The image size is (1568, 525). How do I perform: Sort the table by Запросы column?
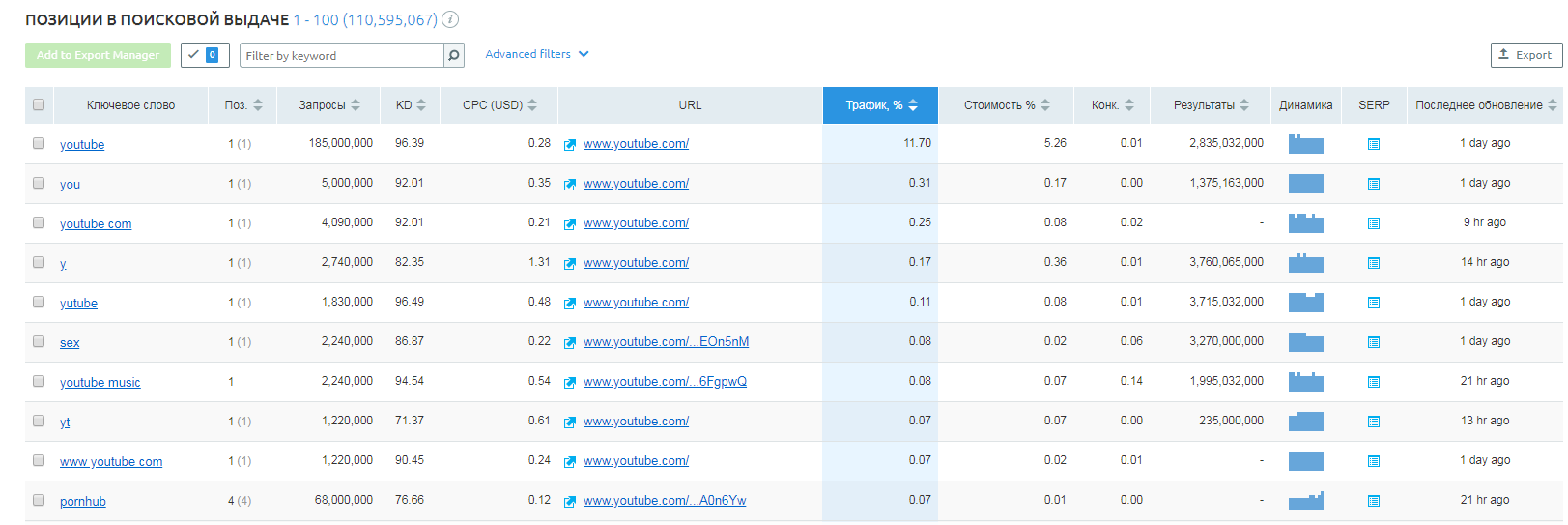point(328,105)
